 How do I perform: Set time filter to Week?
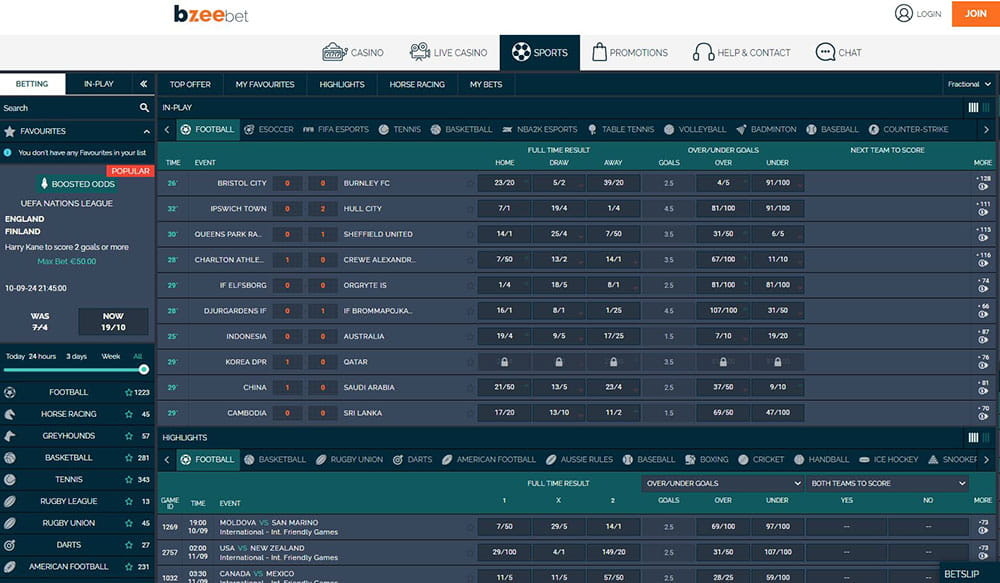(110, 356)
